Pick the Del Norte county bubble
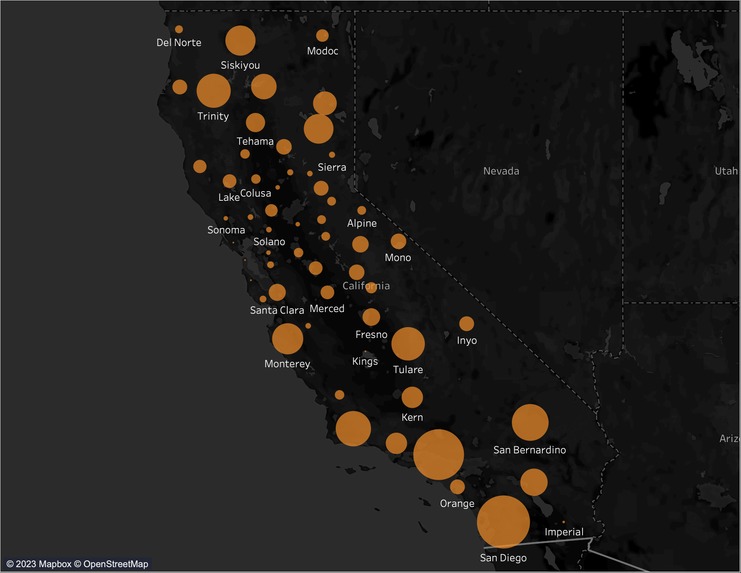The width and height of the screenshot is (741, 573). click(x=179, y=29)
